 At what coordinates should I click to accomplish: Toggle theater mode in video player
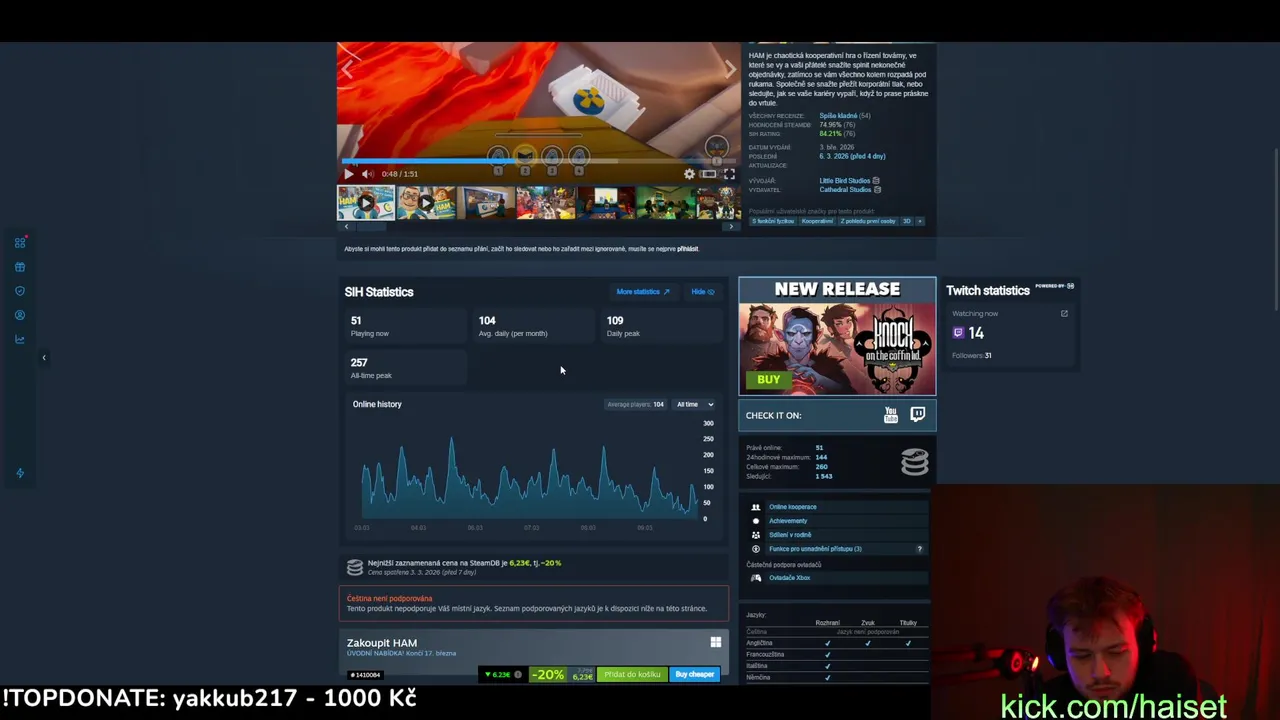tap(708, 174)
